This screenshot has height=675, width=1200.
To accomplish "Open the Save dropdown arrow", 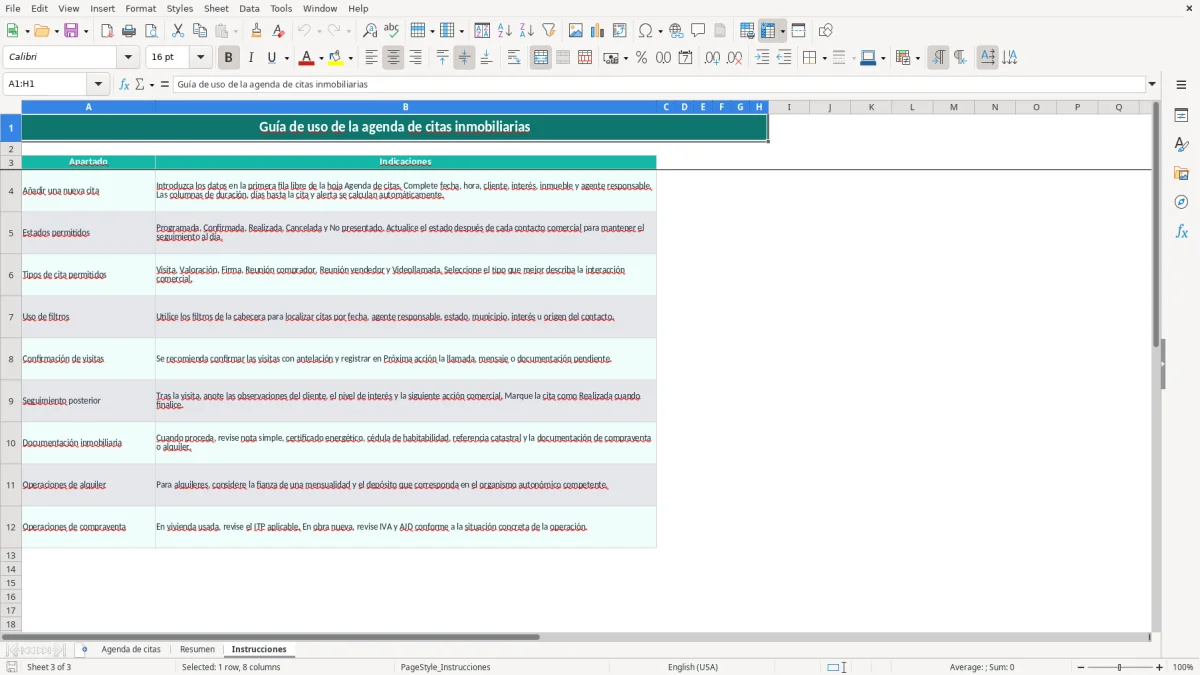I will 86,31.
